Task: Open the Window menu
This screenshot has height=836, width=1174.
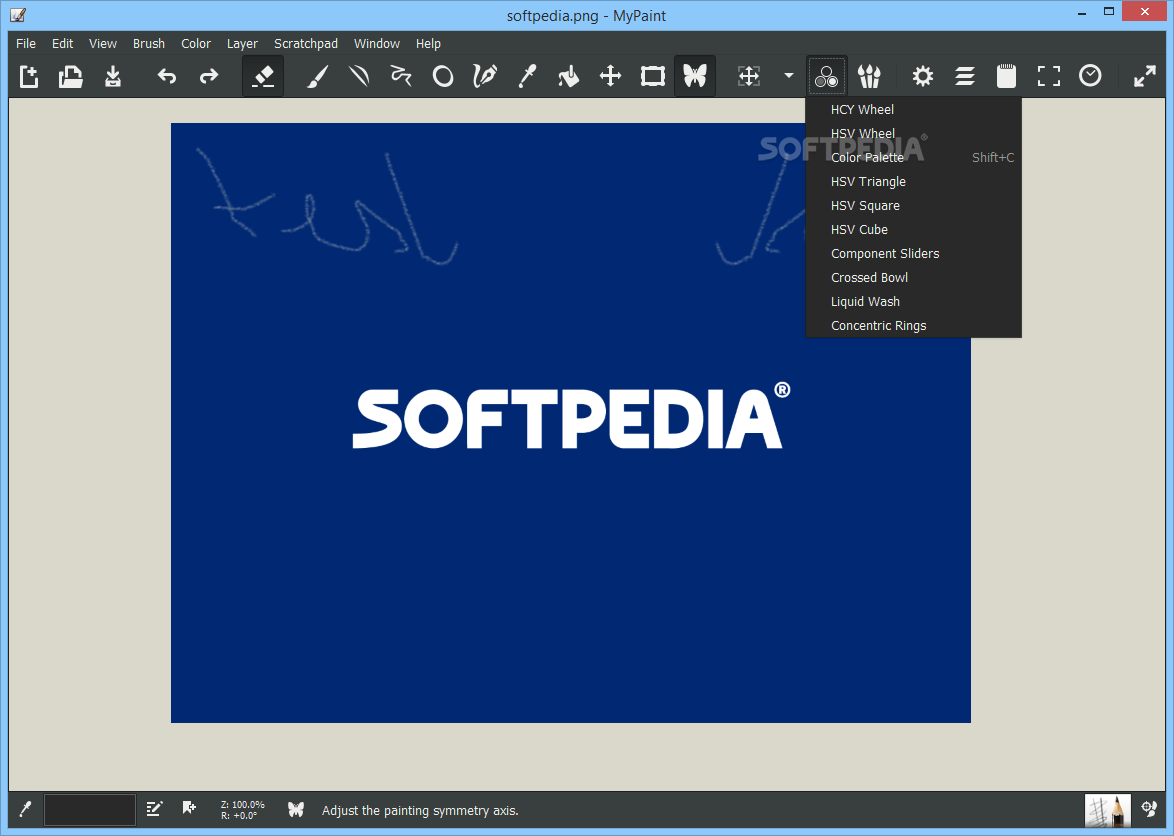Action: pos(377,43)
